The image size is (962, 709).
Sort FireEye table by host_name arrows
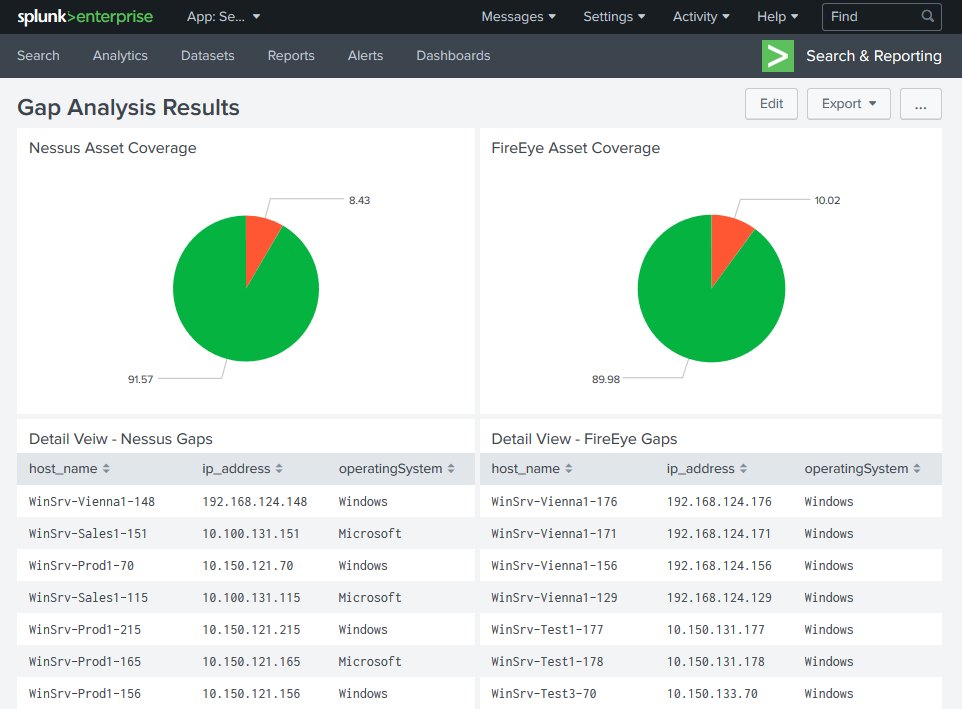pyautogui.click(x=569, y=469)
